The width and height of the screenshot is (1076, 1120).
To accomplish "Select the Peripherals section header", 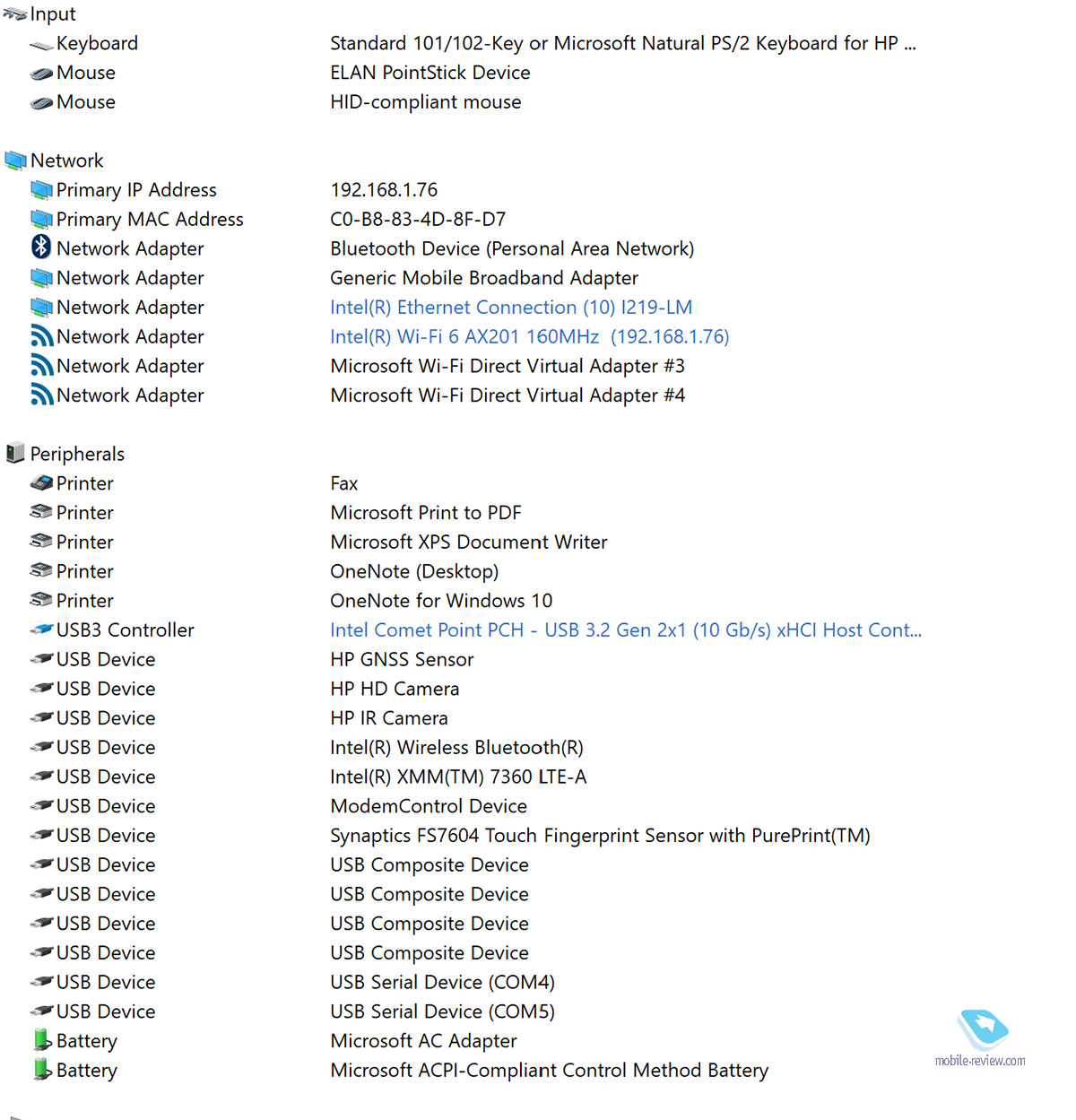I will point(77,454).
